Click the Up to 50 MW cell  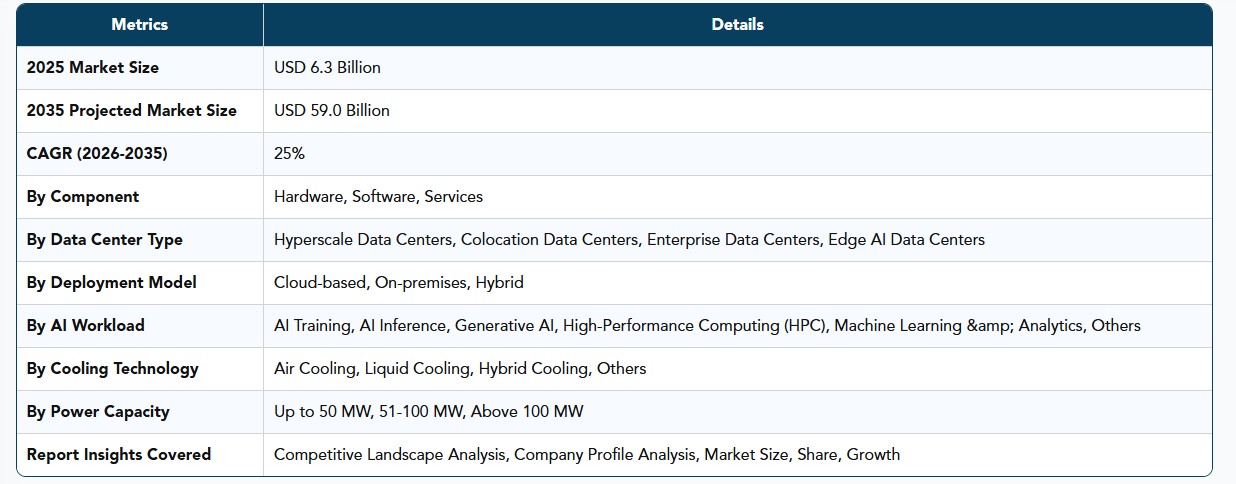click(429, 412)
